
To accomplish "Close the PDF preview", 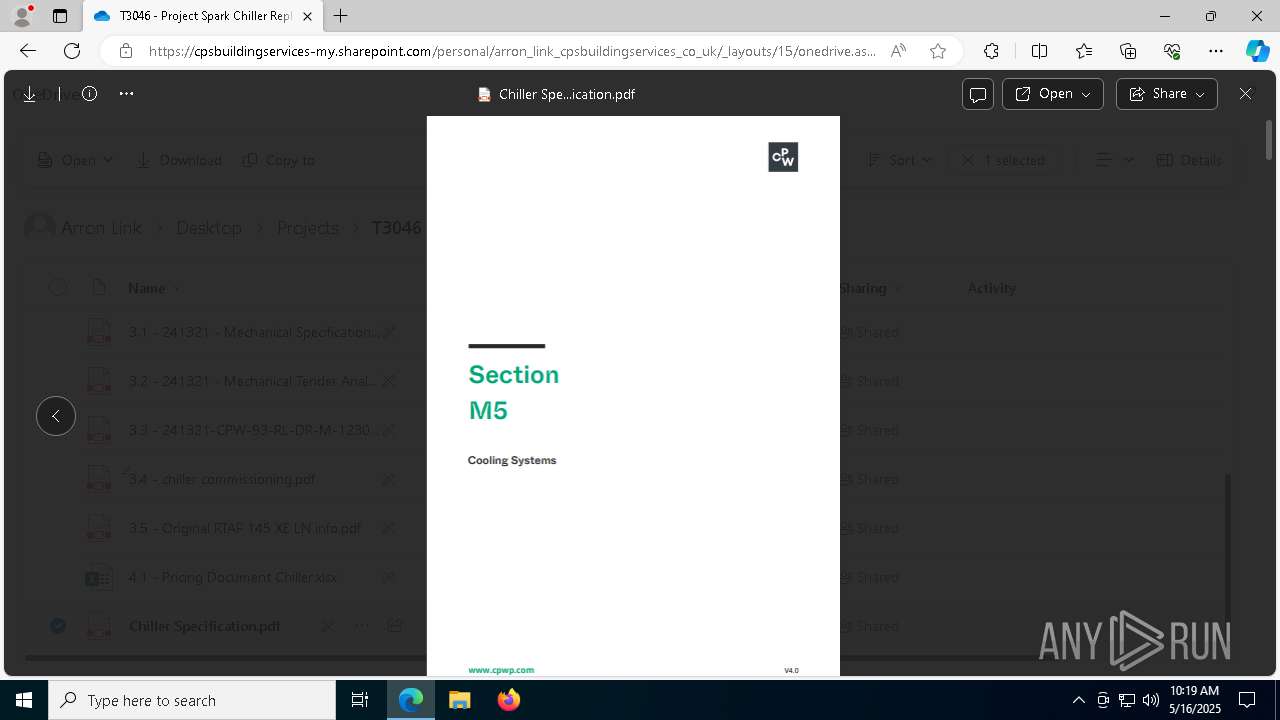I will coord(1245,94).
